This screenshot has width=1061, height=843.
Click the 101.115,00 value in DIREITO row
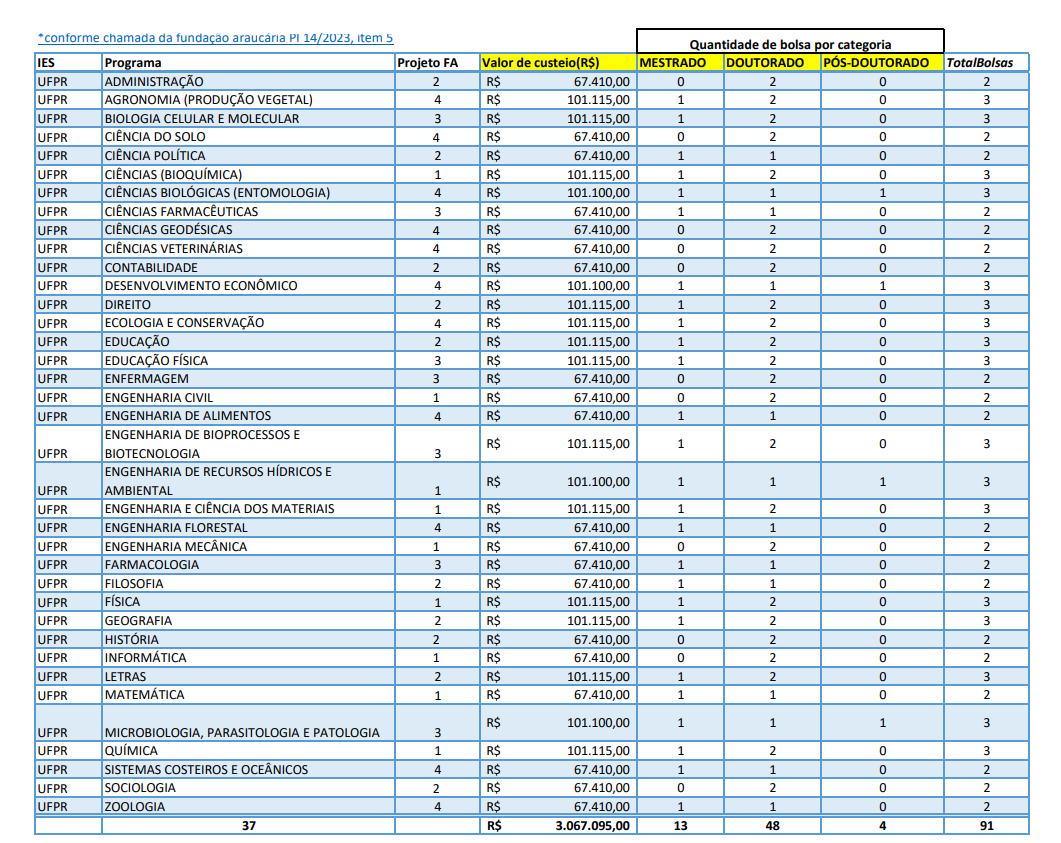coord(558,304)
